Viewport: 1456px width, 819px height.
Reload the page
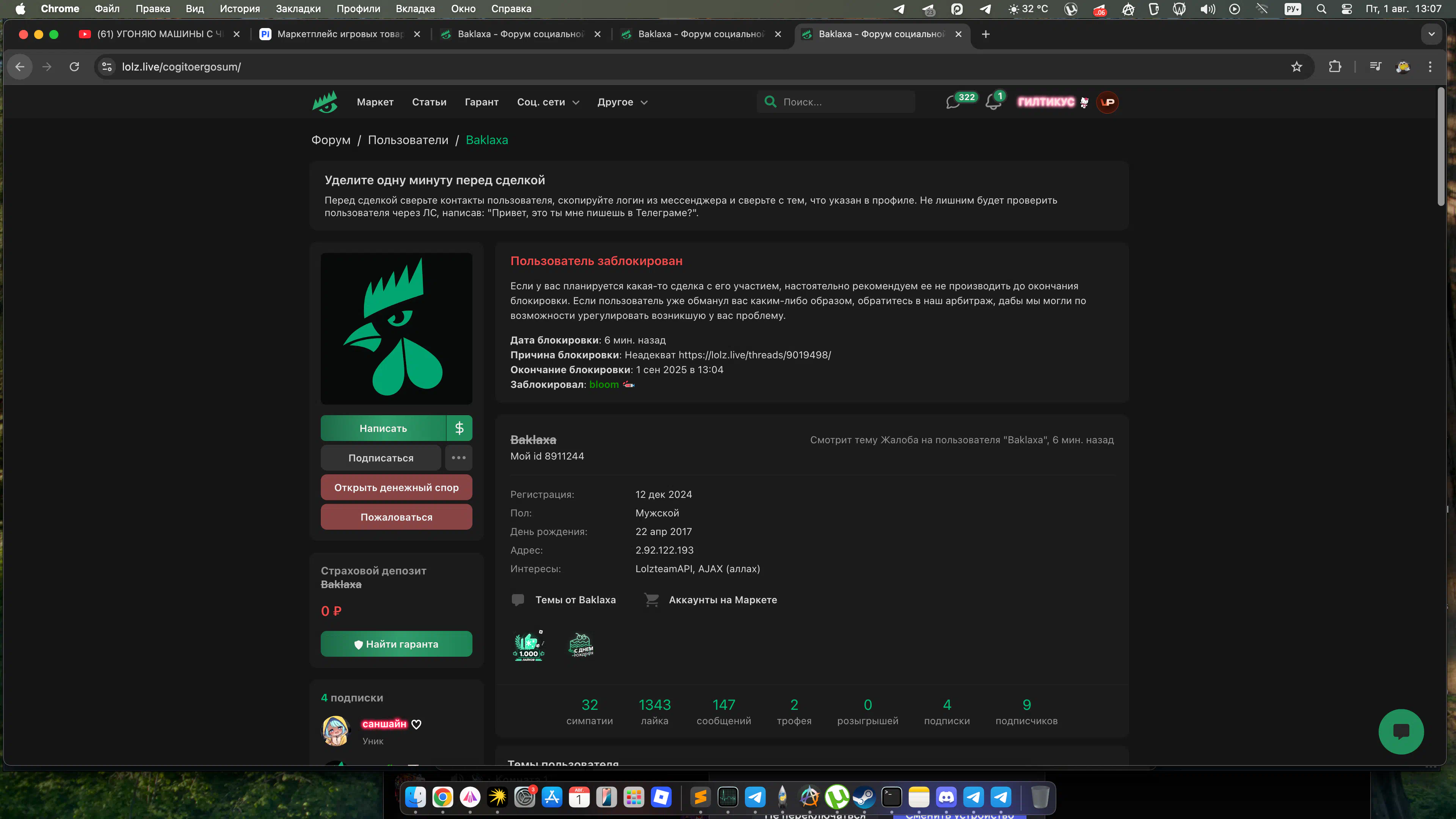(74, 67)
